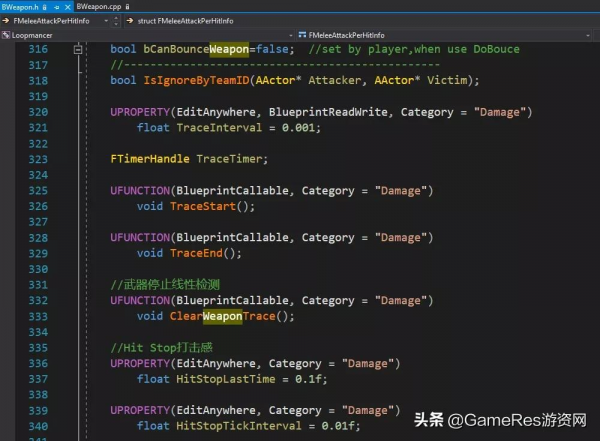The width and height of the screenshot is (600, 441).
Task: Click the 0.01f value on line 340
Action: point(338,426)
